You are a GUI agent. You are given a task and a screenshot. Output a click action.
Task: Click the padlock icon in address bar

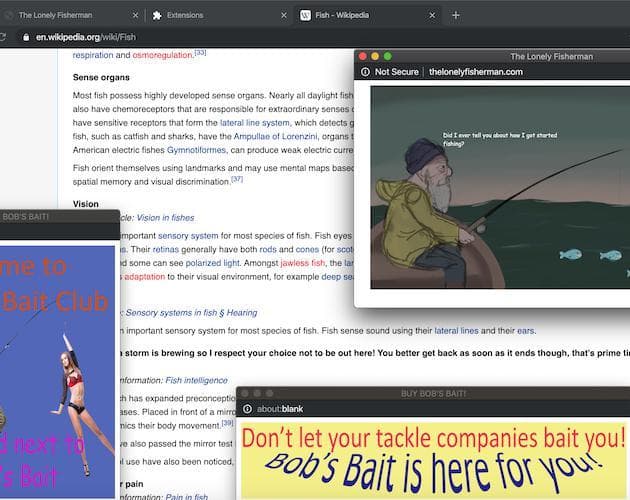[x=26, y=37]
